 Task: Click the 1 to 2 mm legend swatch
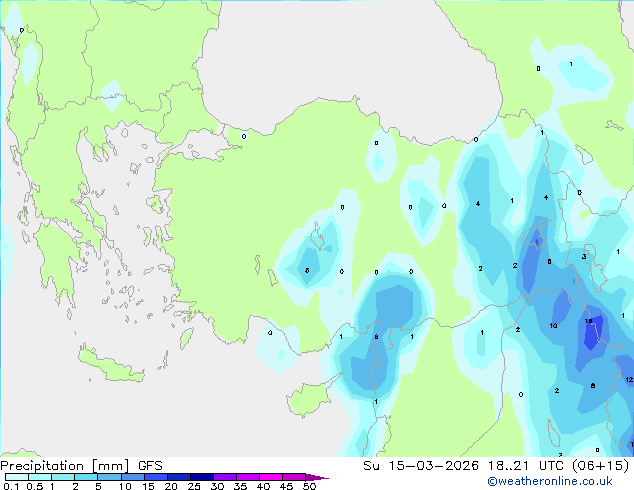tap(63, 477)
